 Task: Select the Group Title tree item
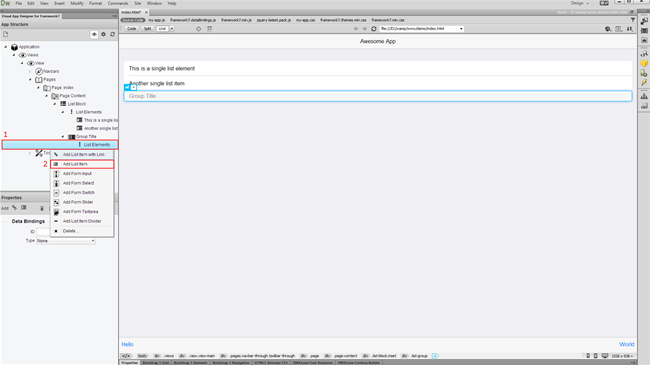pos(86,136)
